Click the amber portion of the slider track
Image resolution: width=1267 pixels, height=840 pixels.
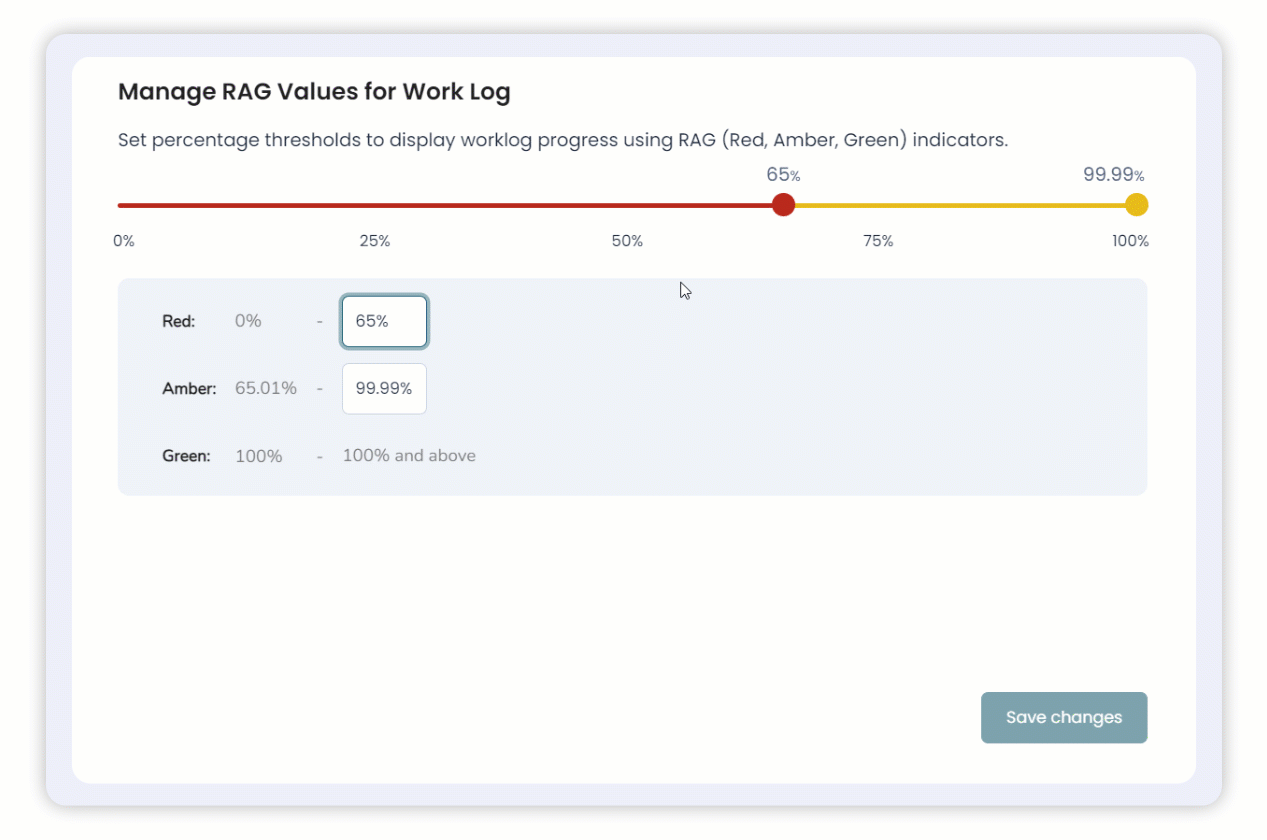[x=960, y=205]
